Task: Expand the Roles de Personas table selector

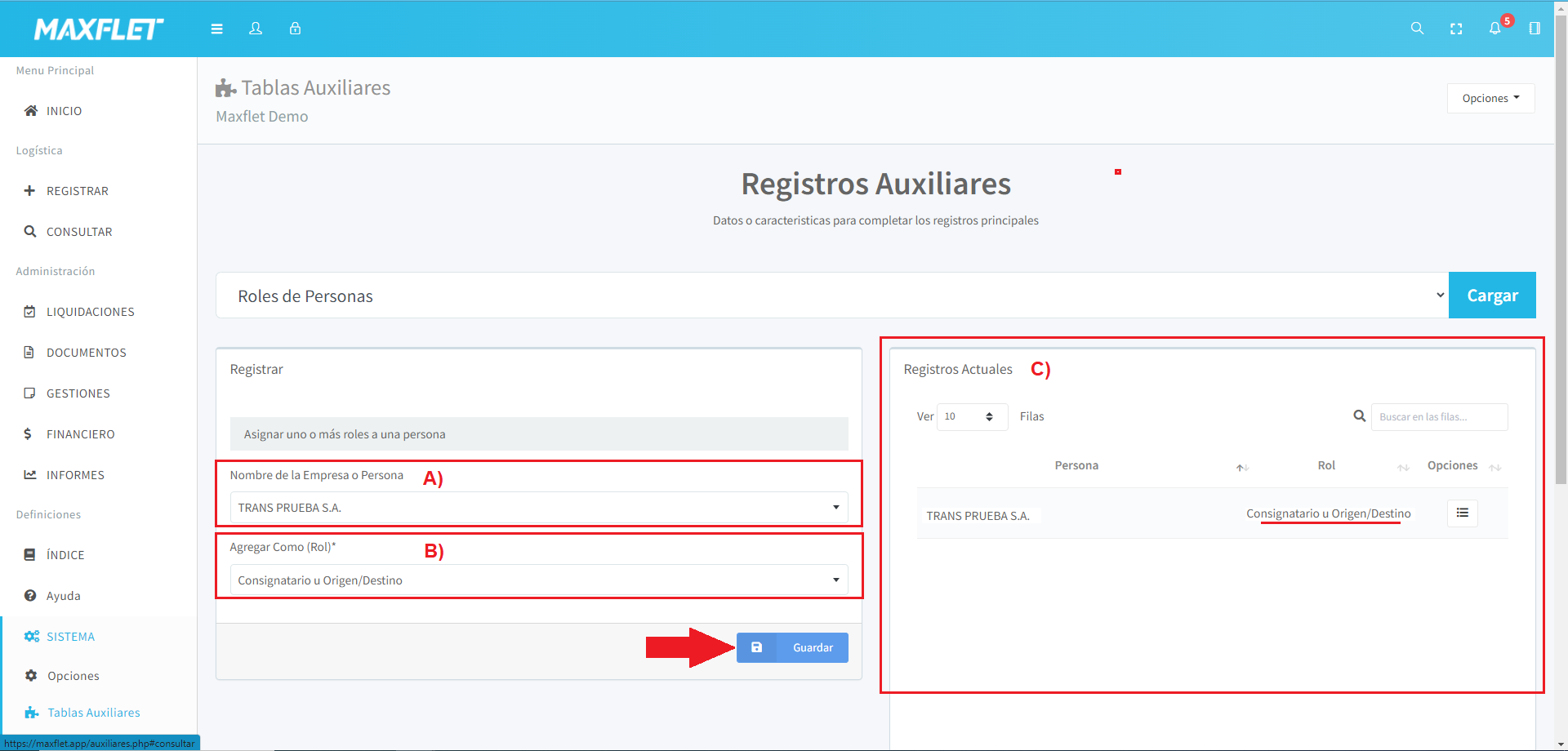Action: 831,296
